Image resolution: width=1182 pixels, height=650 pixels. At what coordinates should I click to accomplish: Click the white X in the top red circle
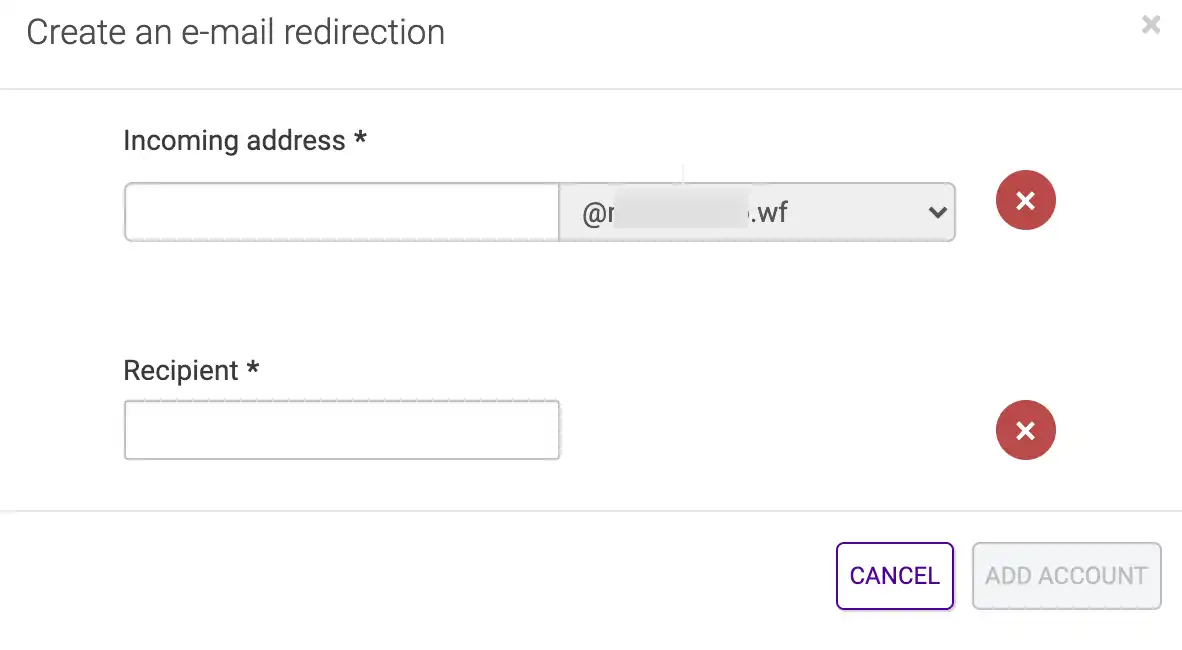point(1025,201)
